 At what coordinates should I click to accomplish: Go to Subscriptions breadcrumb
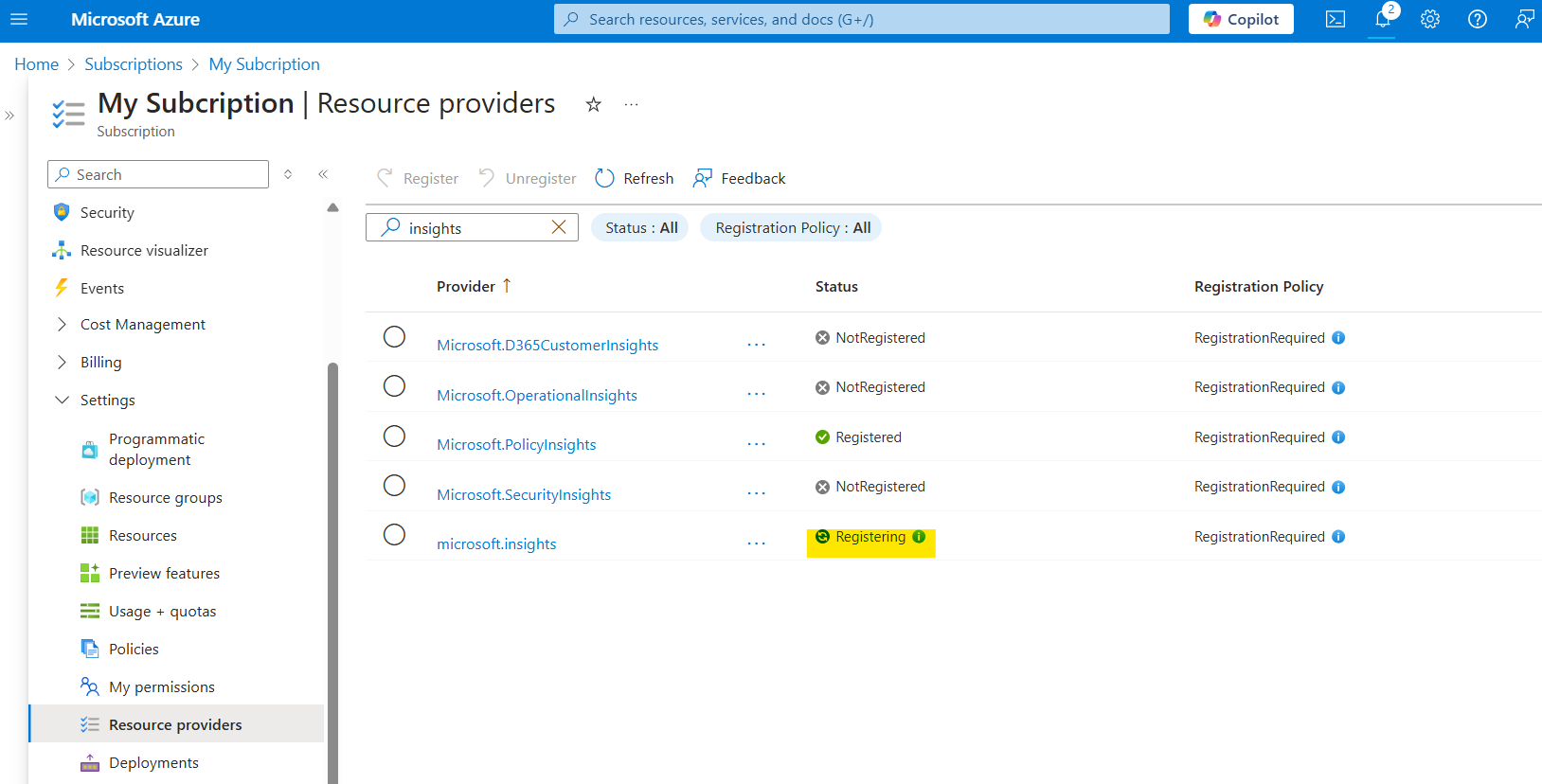click(x=134, y=64)
